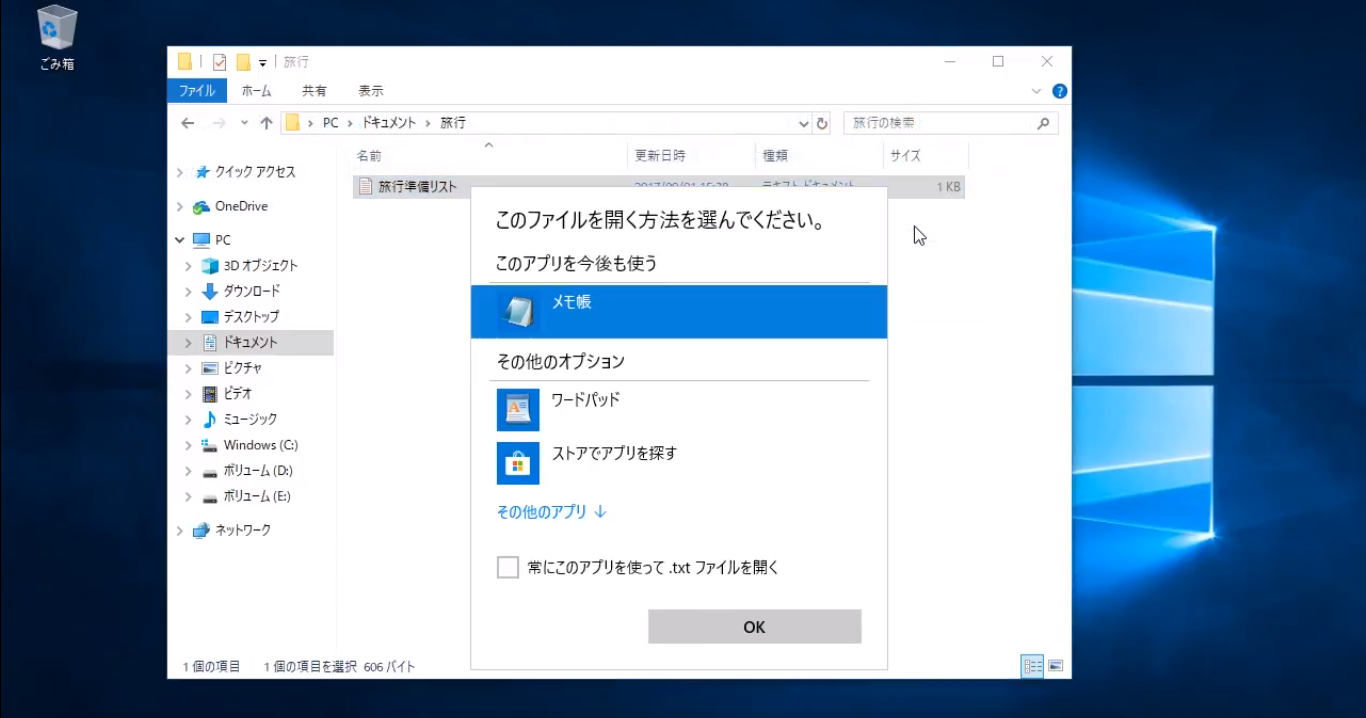Click 旅行 in the address breadcrumb
The image size is (1366, 718).
453,123
